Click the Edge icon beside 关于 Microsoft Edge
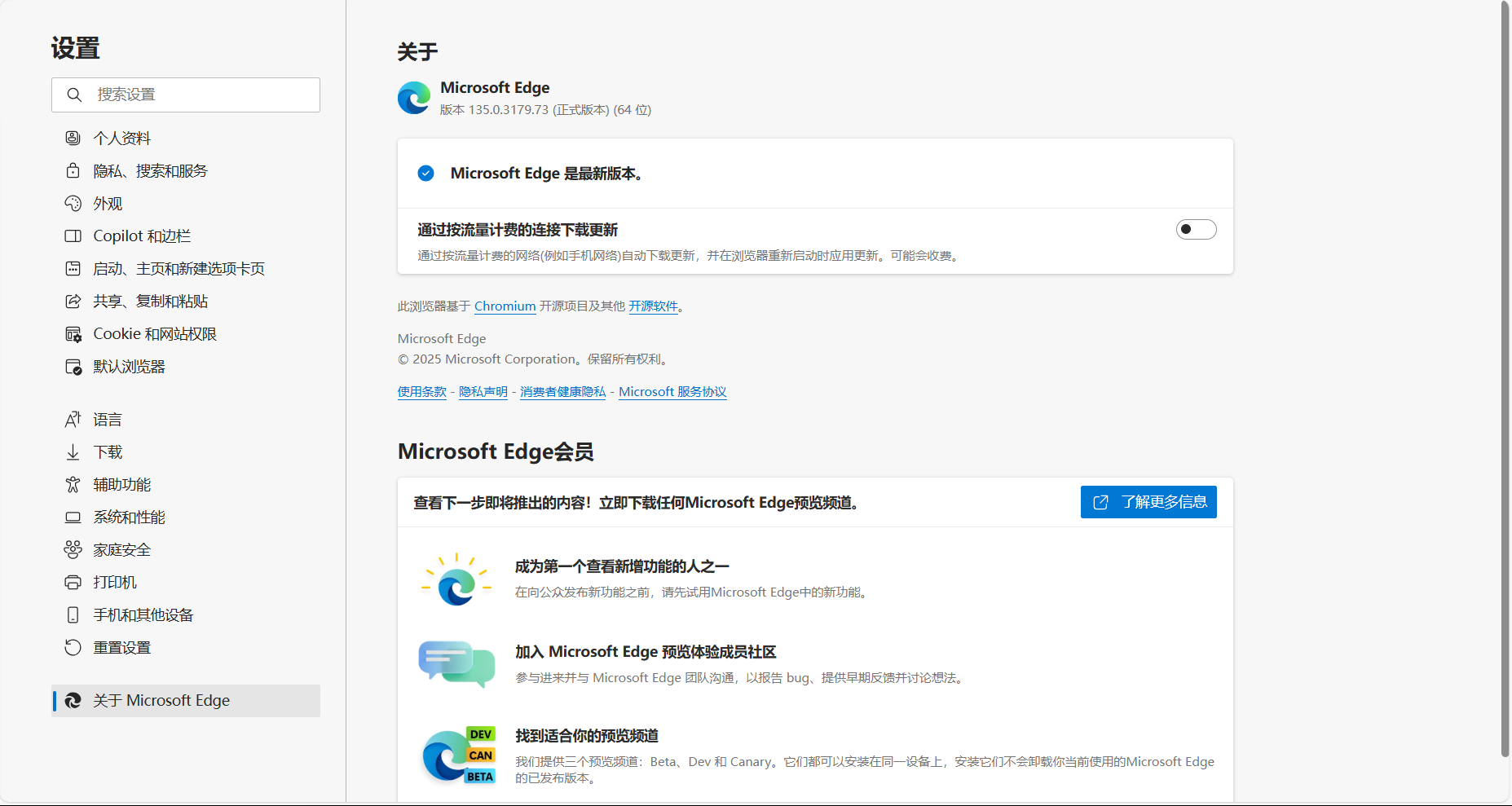Screen dimensions: 1512x806 (x=73, y=700)
